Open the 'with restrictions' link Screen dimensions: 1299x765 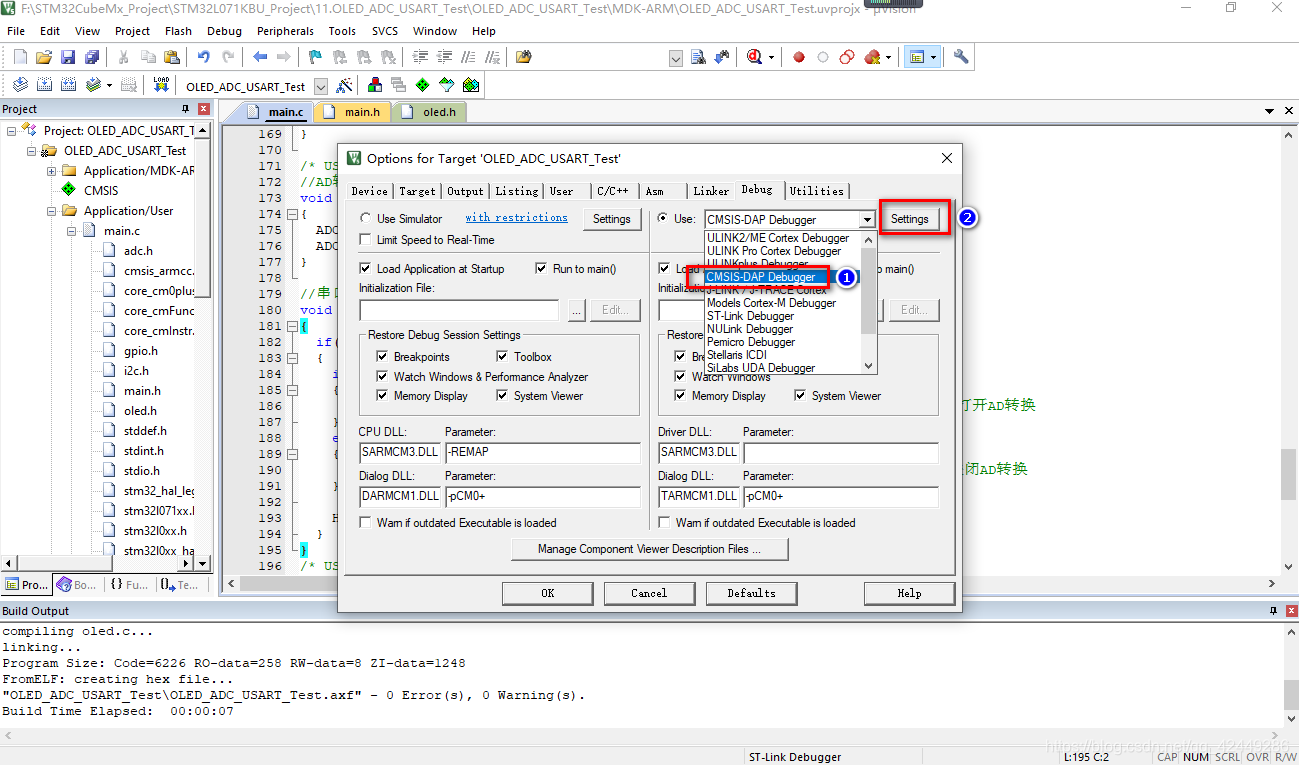[x=516, y=217]
